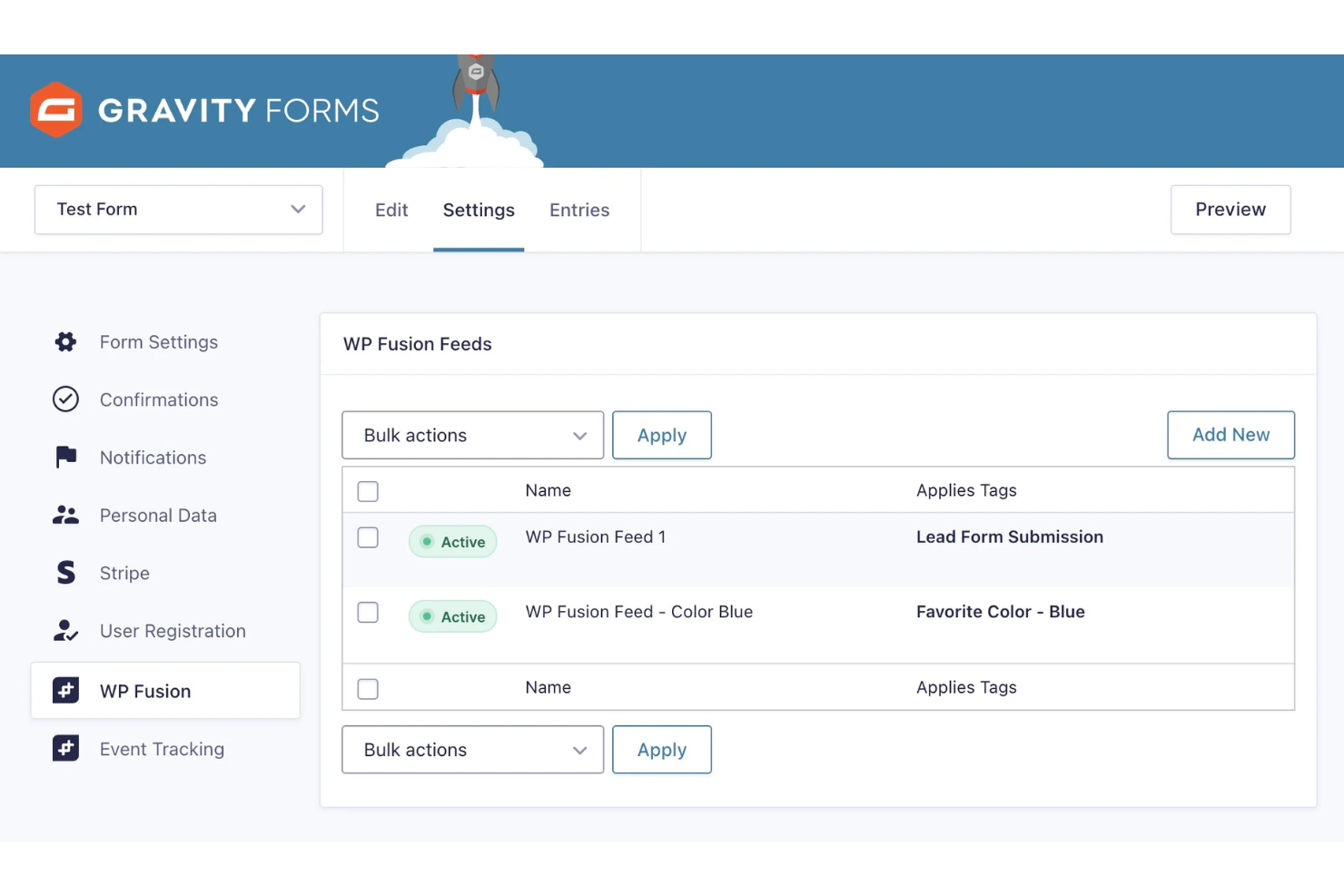Toggle Active status of WP Fusion Feed 1

452,542
